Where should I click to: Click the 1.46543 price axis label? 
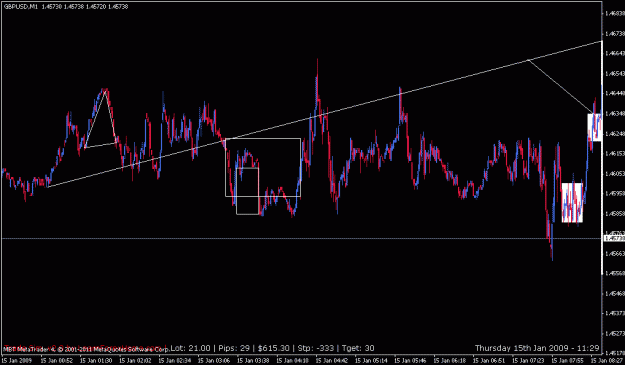pos(615,74)
